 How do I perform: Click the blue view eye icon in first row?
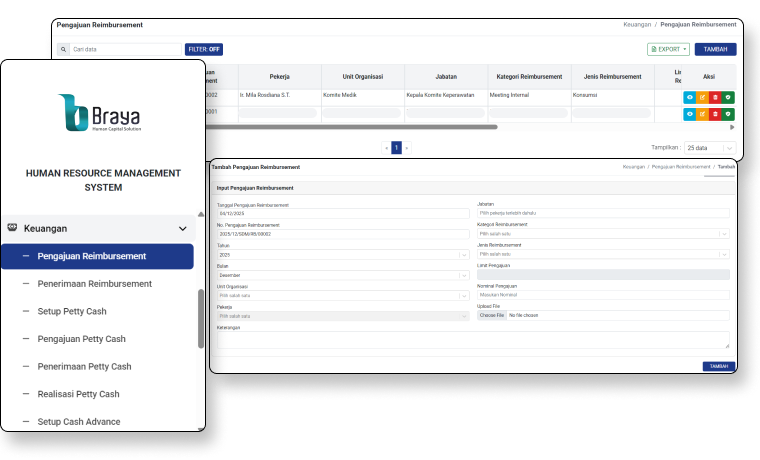[689, 97]
